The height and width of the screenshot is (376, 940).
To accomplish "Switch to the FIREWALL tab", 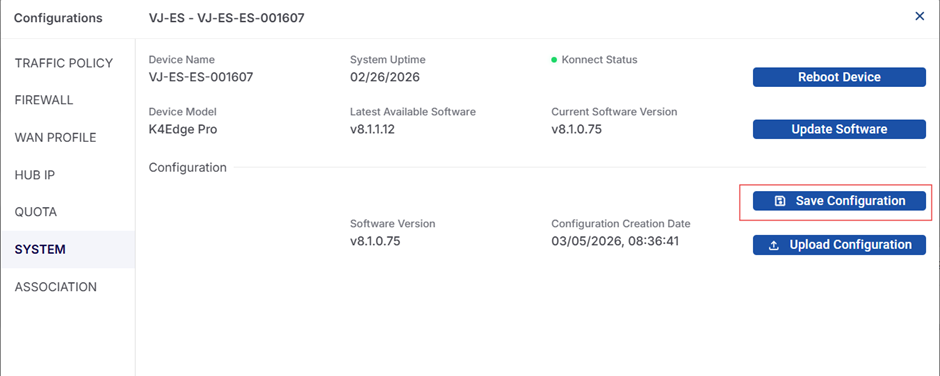I will [x=44, y=100].
